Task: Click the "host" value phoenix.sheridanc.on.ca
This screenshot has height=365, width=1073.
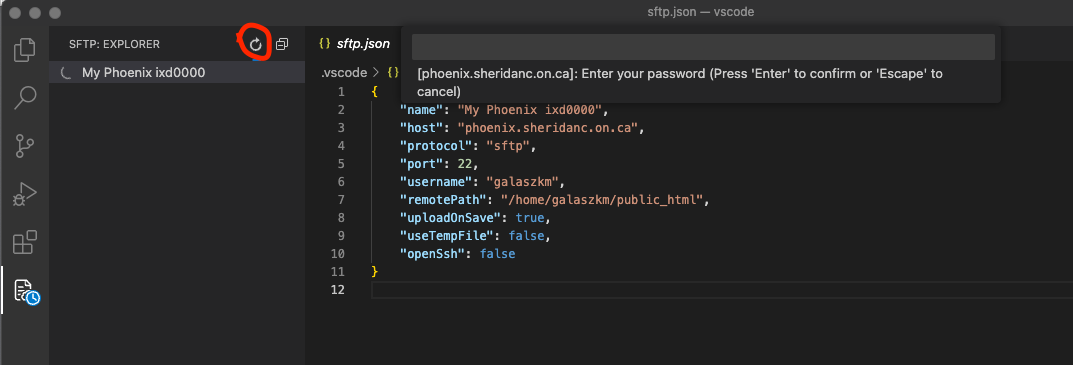Action: tap(551, 127)
